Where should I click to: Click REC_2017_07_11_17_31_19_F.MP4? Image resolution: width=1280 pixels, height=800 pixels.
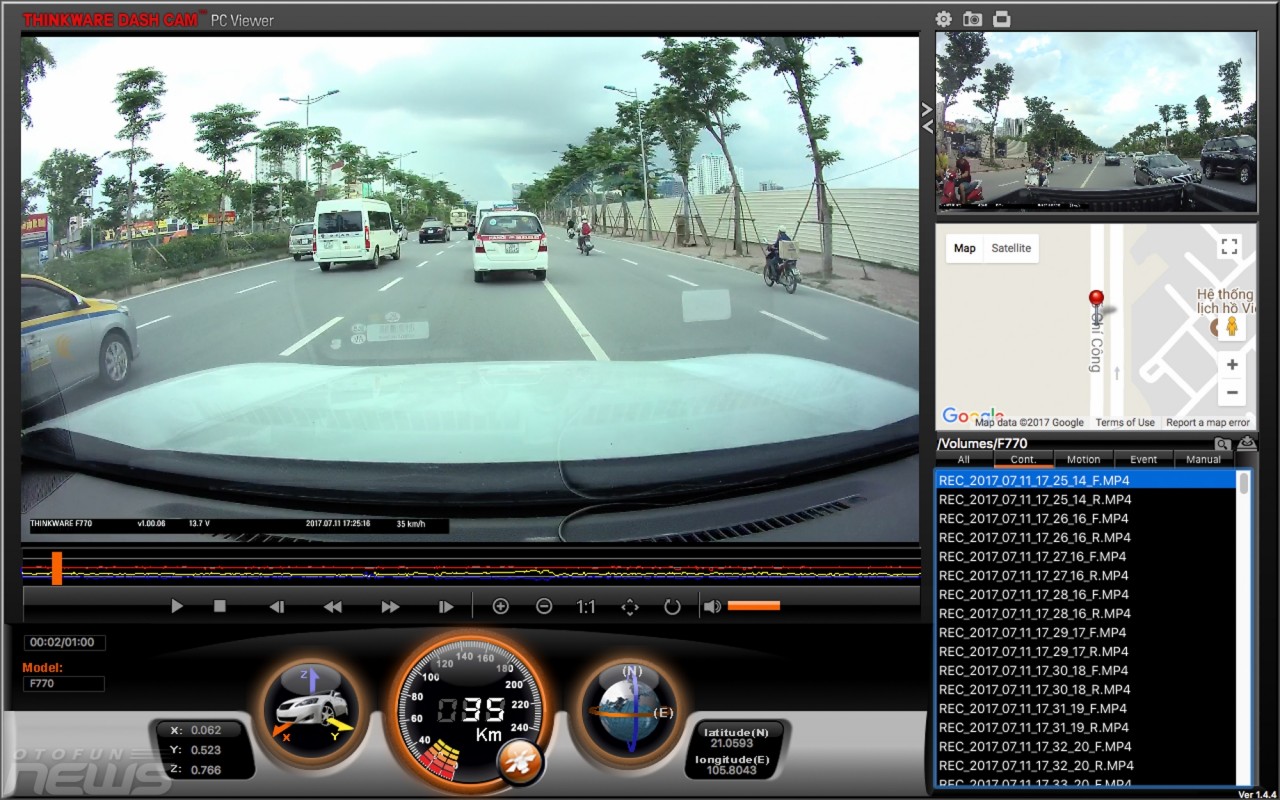[x=1086, y=708]
